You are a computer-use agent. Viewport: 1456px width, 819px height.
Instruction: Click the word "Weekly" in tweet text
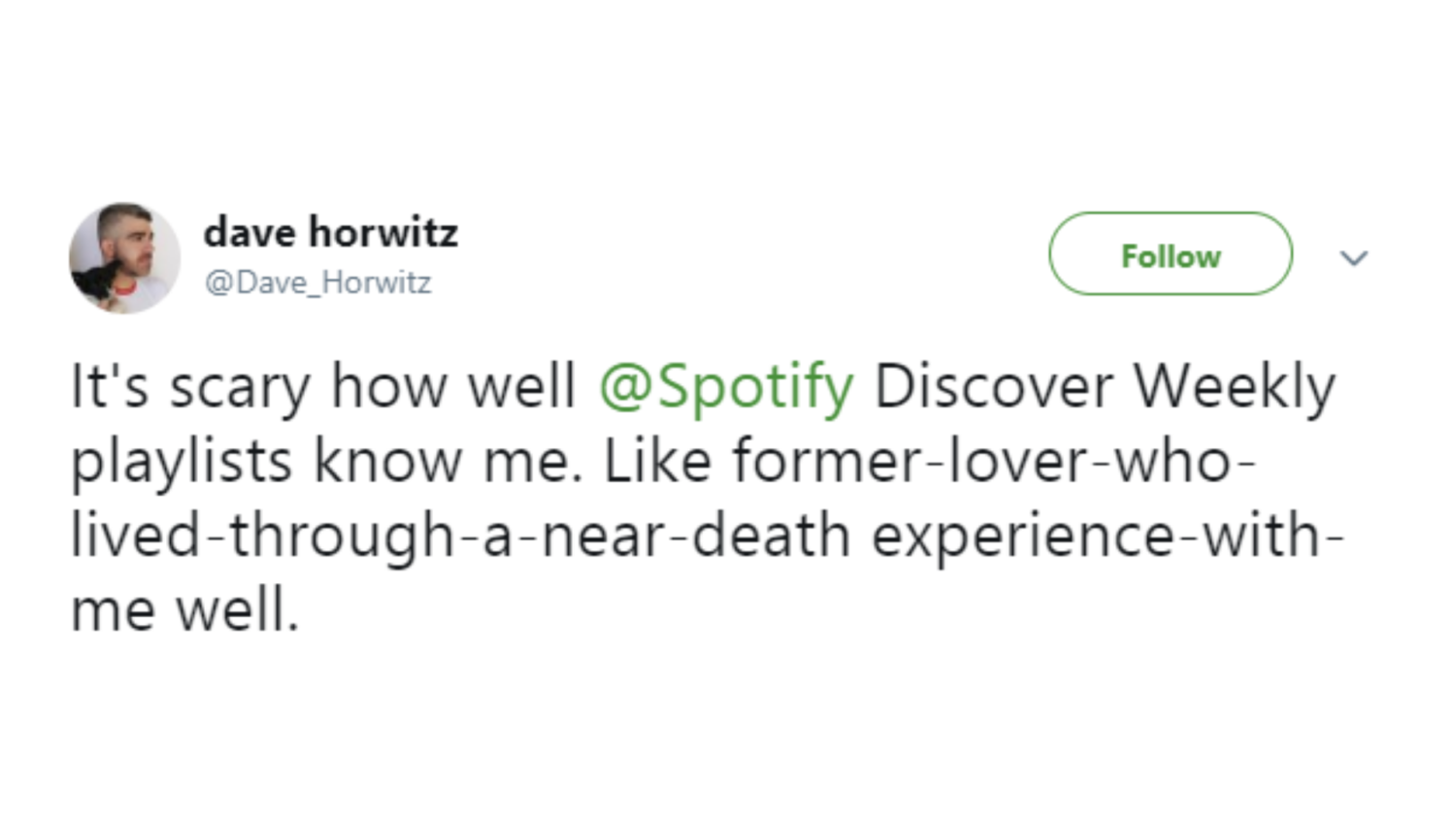point(1235,387)
